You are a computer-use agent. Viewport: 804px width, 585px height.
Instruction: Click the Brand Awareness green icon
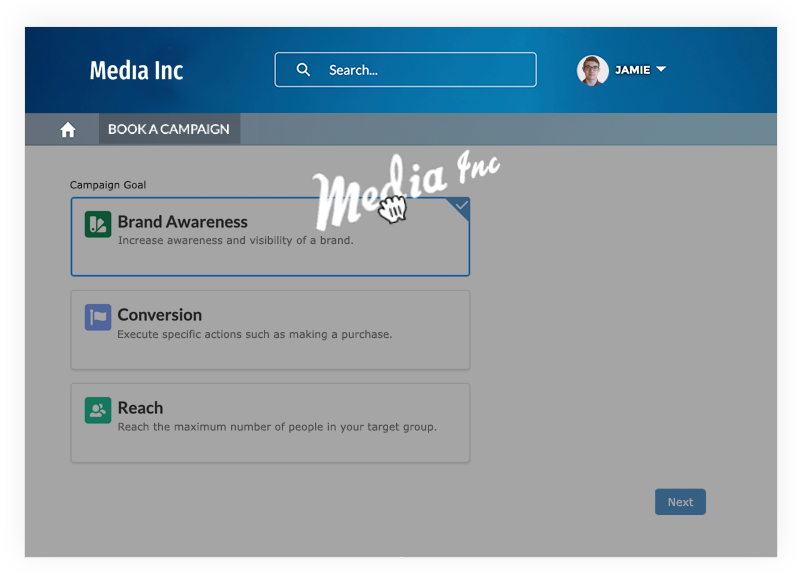pos(98,224)
